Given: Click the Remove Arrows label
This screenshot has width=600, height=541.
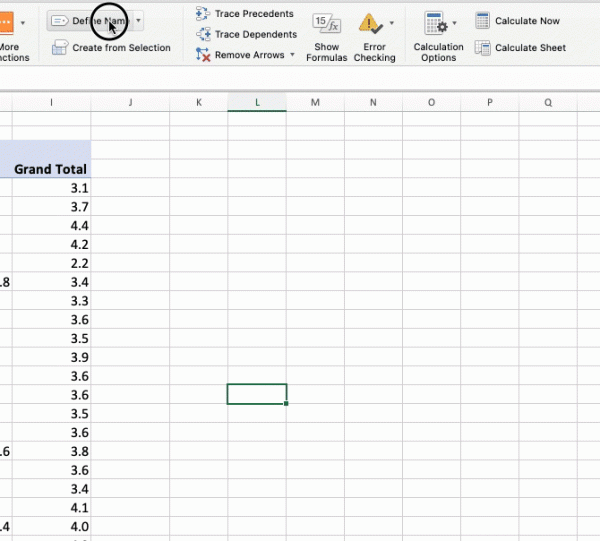Looking at the screenshot, I should point(249,55).
